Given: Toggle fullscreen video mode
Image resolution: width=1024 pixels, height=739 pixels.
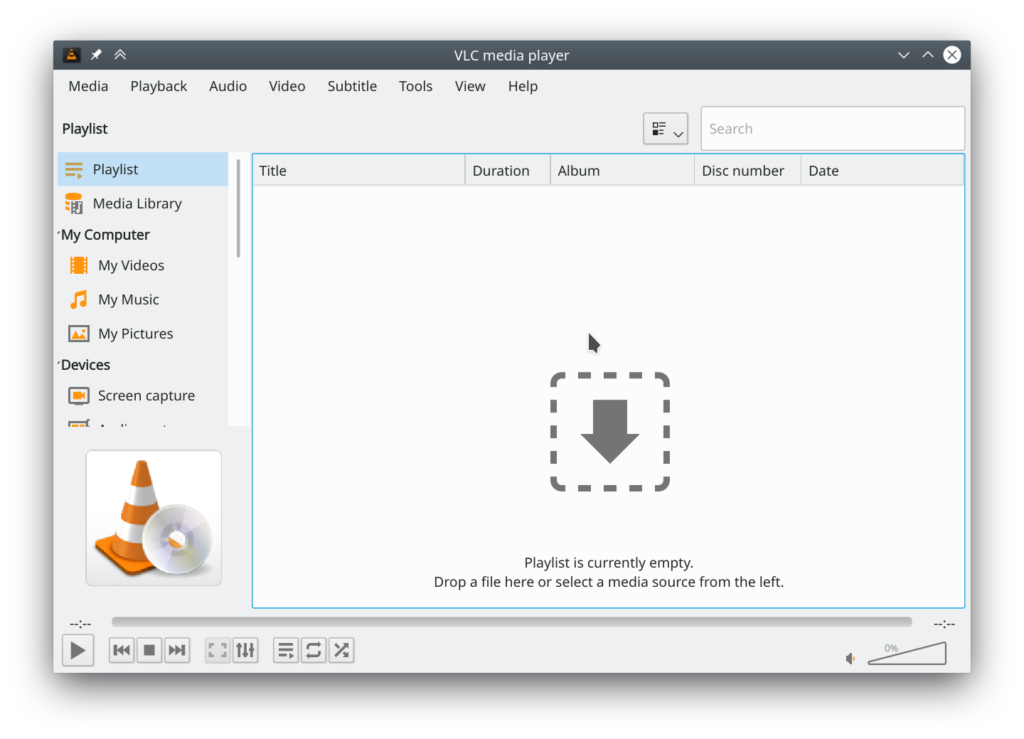Looking at the screenshot, I should click(x=217, y=650).
